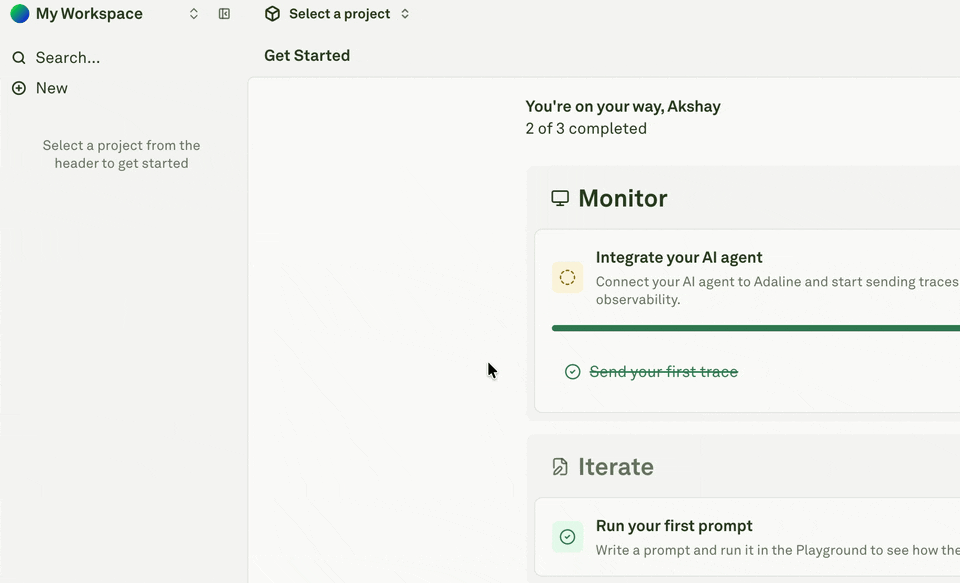Open the My Workspace switcher chevrons
960x583 pixels.
coord(193,13)
